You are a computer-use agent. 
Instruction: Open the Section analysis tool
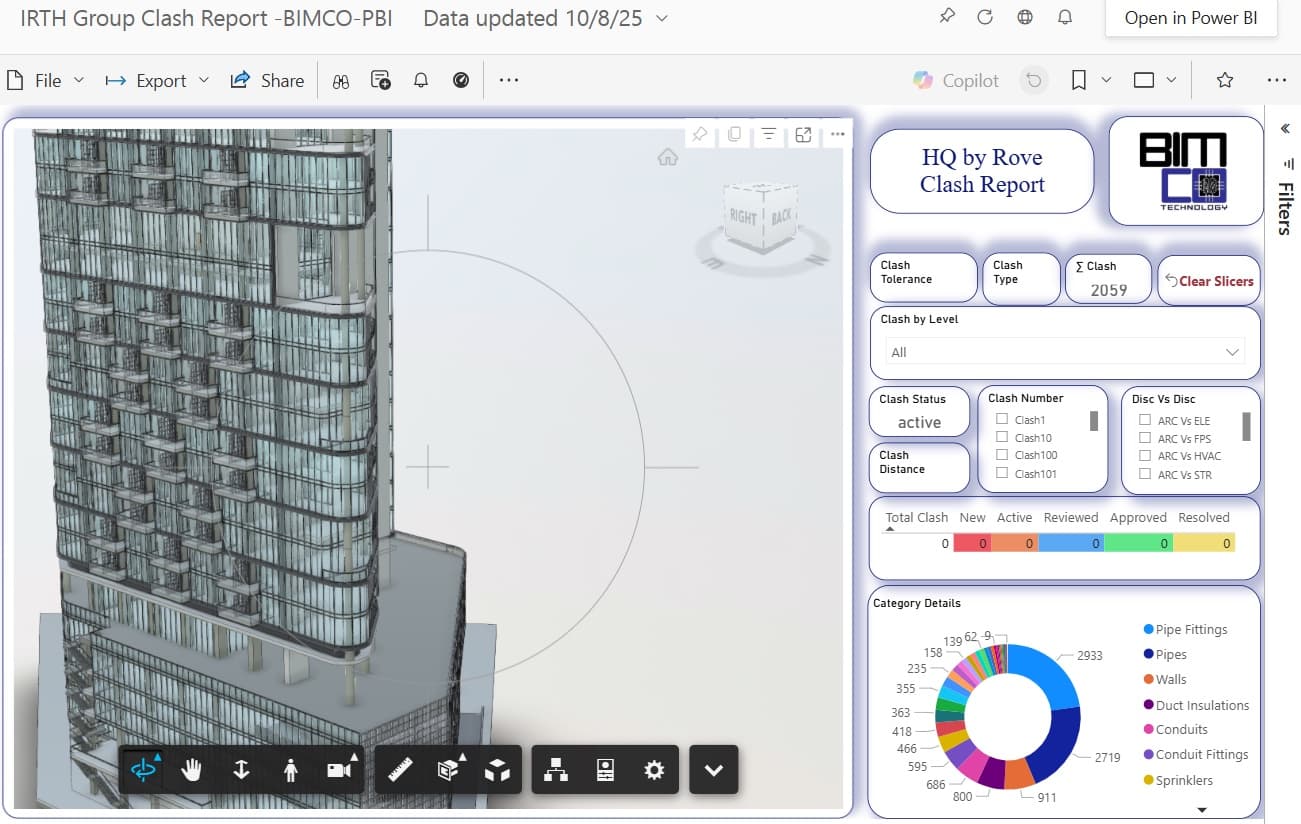[x=449, y=769]
